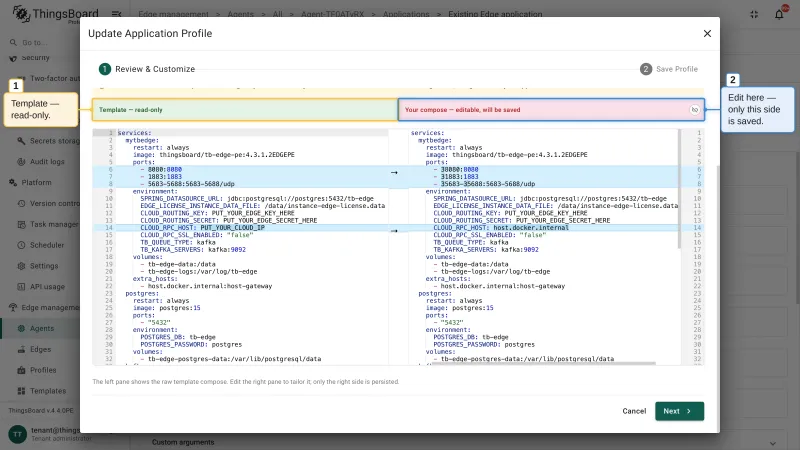Click the Go to search icon
The width and height of the screenshot is (800, 450).
[x=13, y=42]
